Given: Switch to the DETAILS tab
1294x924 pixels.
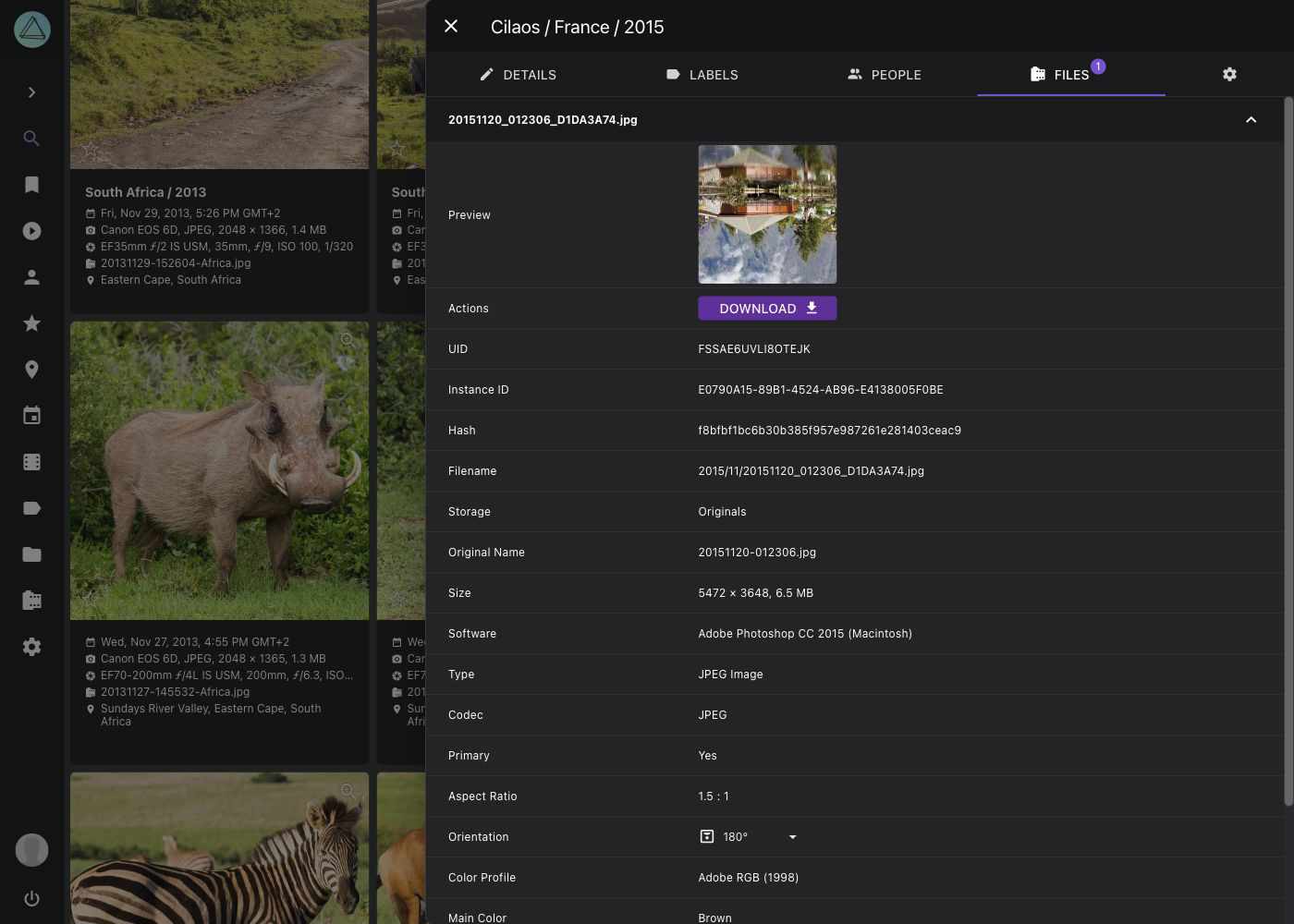Looking at the screenshot, I should (x=519, y=75).
